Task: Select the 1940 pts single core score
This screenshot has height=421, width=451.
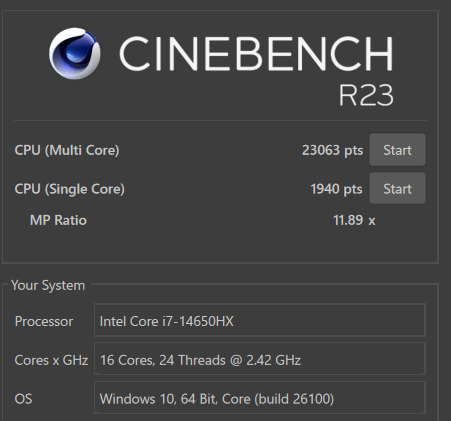Action: point(336,189)
